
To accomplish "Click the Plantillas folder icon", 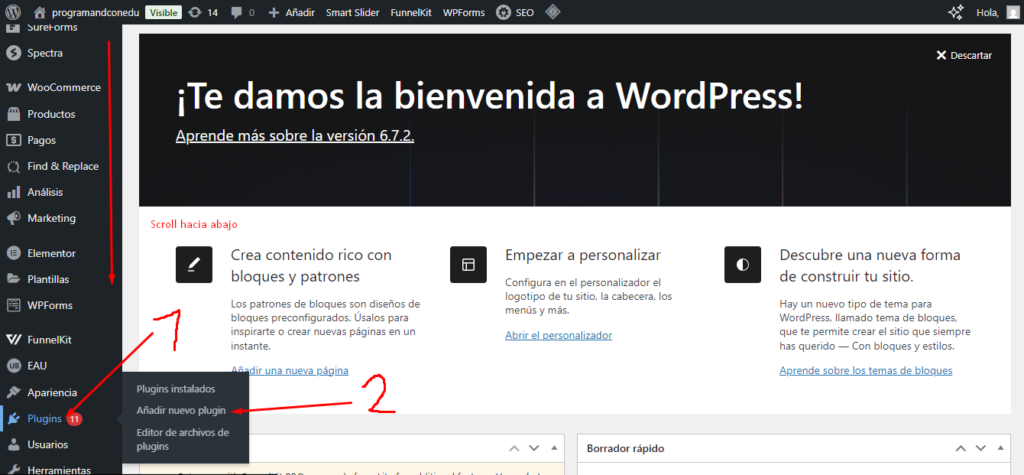I will 13,279.
